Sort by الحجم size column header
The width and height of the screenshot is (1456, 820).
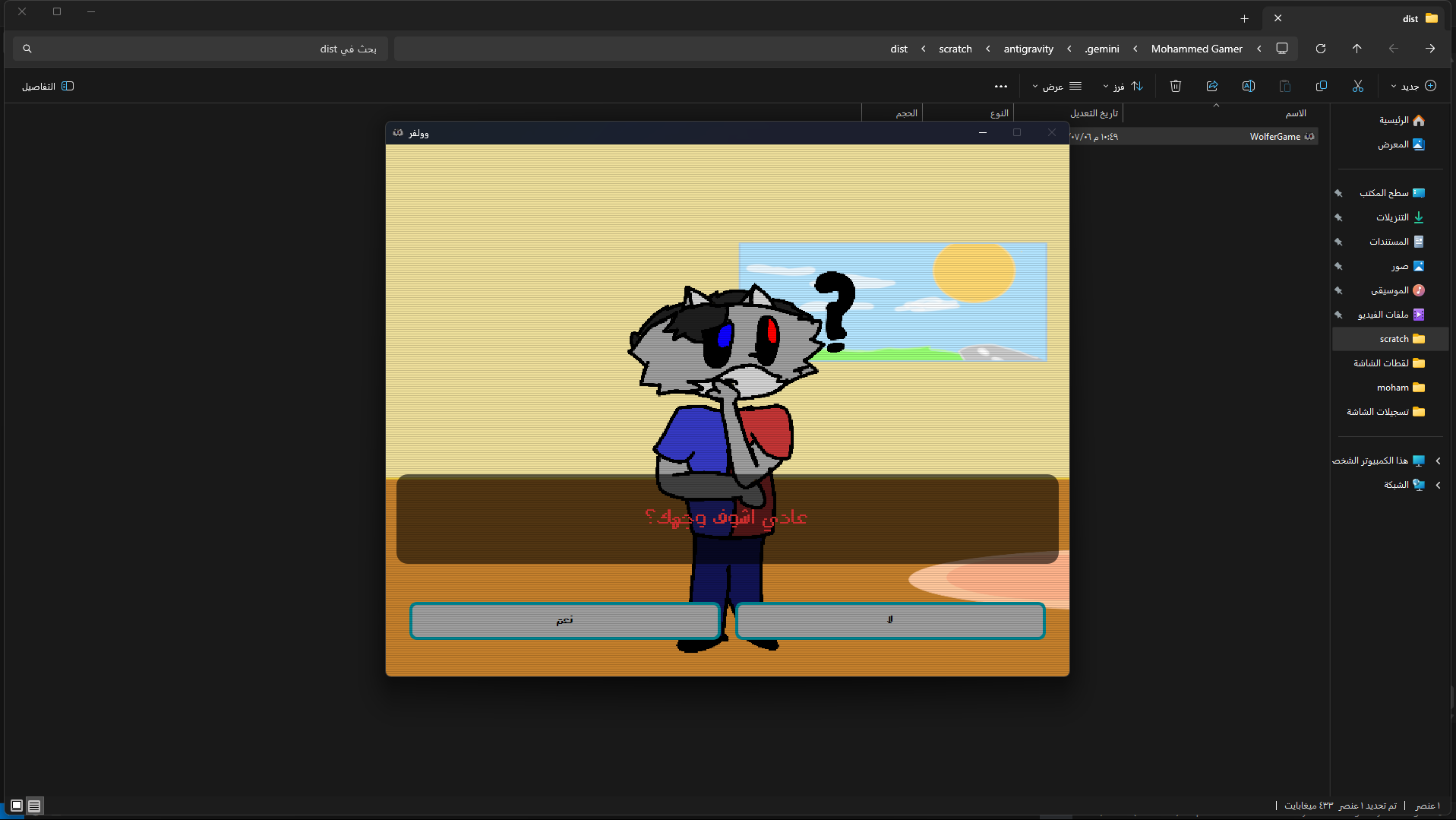pos(906,113)
